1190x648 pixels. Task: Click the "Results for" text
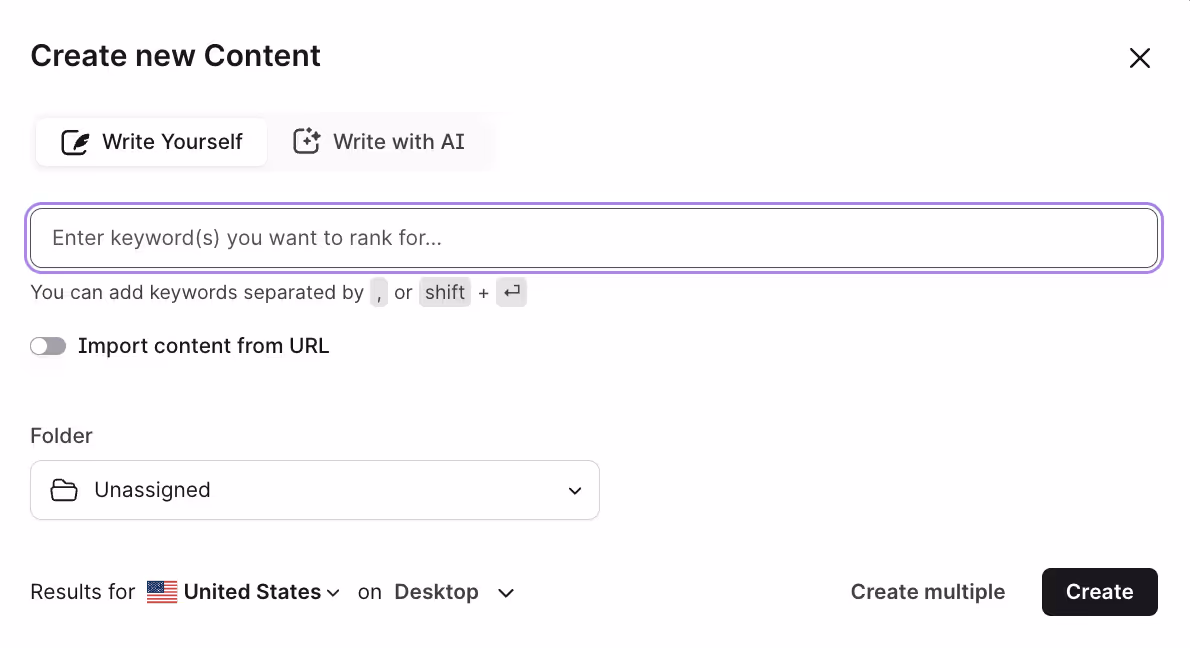click(x=83, y=592)
